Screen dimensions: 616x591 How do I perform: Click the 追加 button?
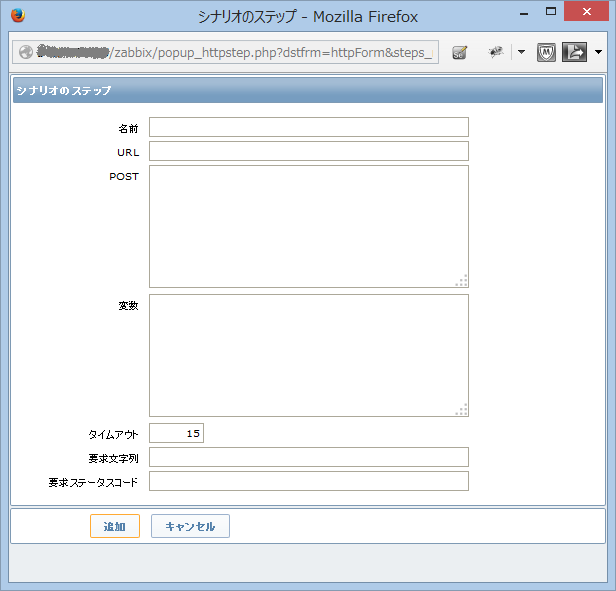(x=115, y=526)
